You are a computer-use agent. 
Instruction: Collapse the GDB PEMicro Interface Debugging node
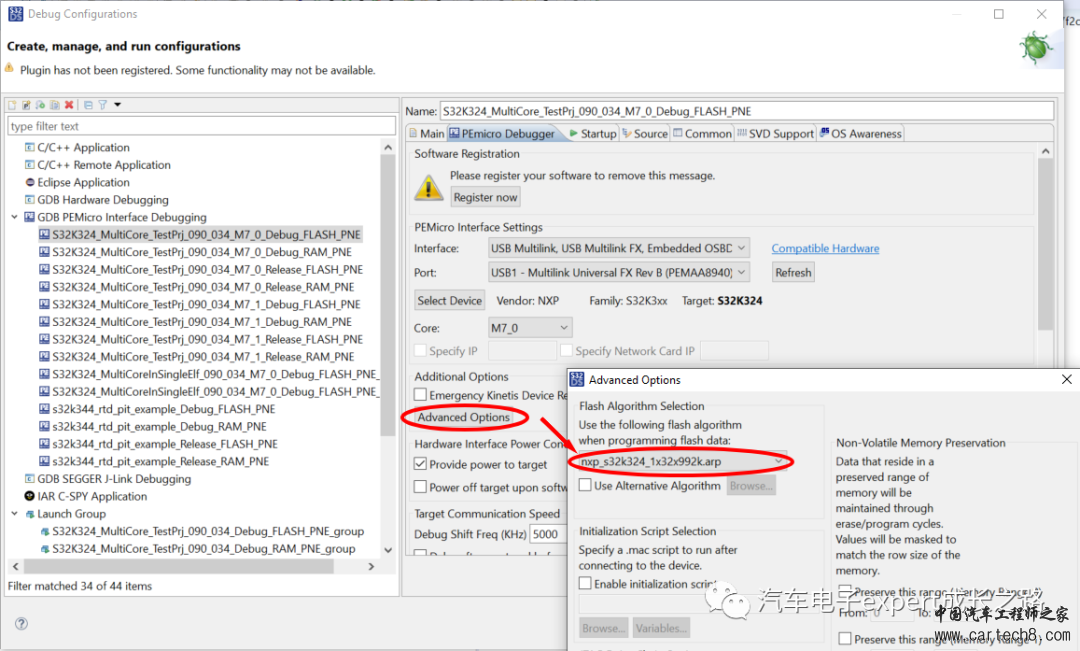click(14, 217)
